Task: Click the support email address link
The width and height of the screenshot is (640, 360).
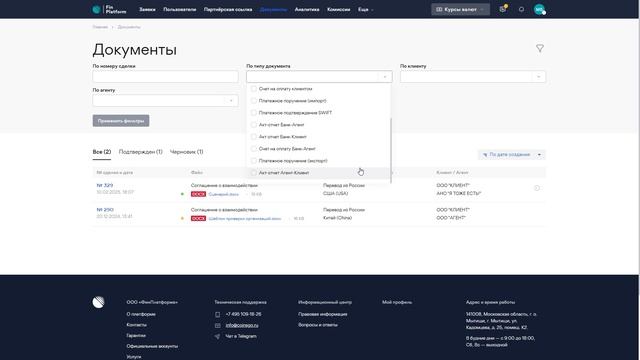Action: coord(242,325)
